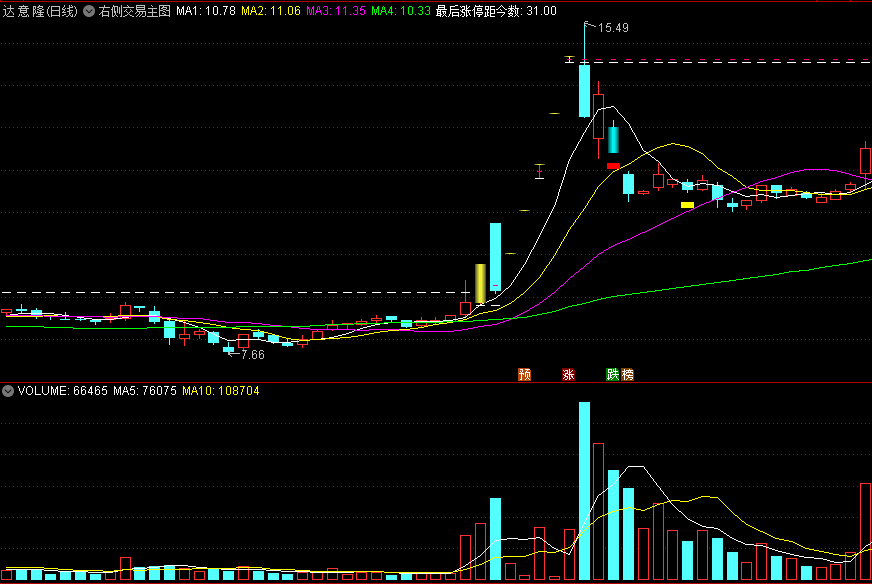
Task: Click the 涨 marker icon
Action: point(568,374)
